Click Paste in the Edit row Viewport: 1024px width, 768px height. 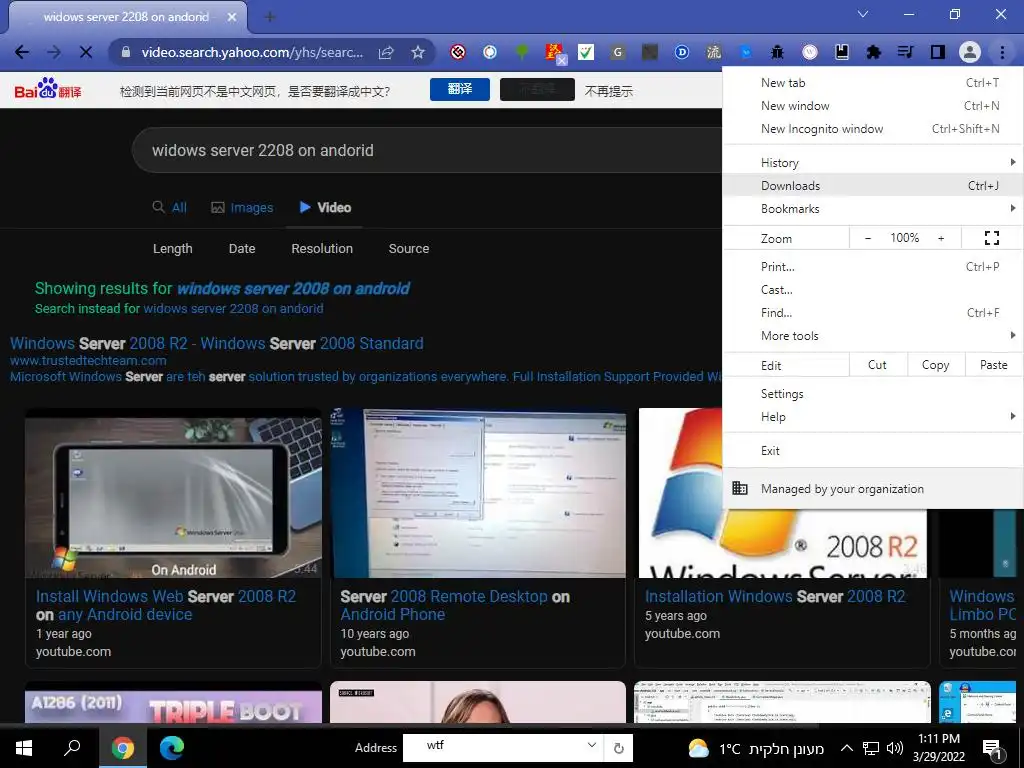[x=993, y=365]
